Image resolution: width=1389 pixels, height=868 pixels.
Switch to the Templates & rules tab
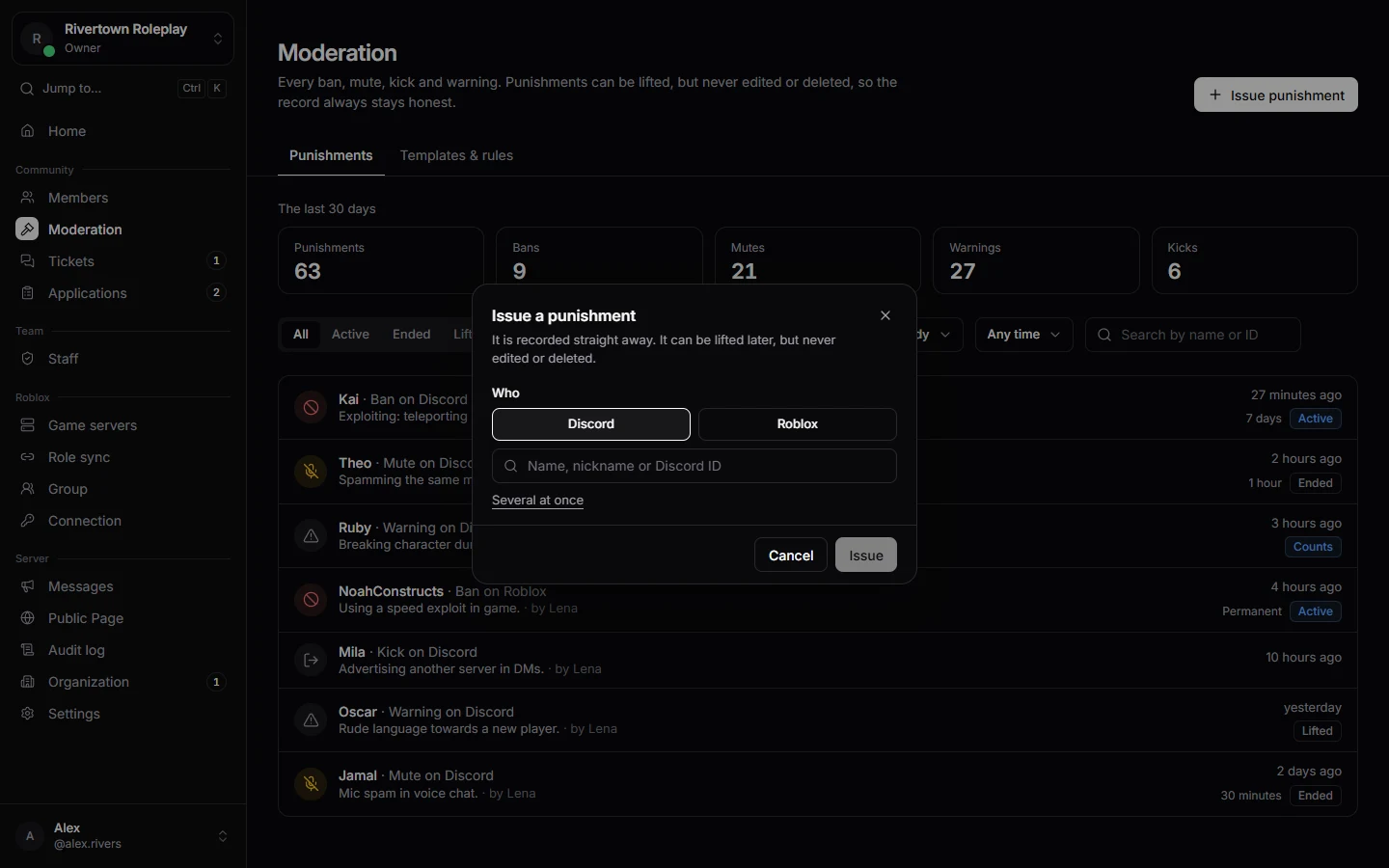[x=456, y=155]
